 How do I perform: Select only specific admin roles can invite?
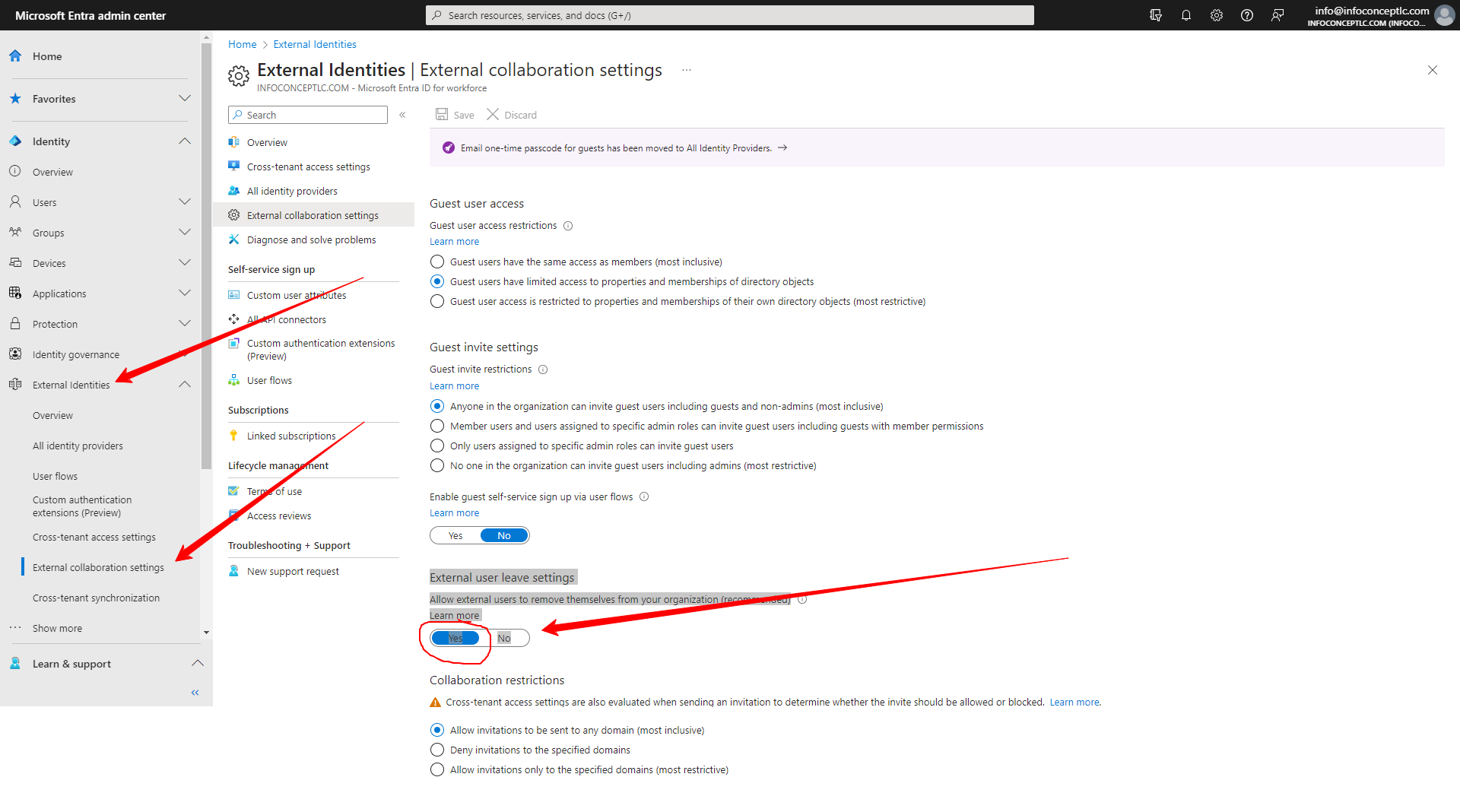(x=437, y=446)
